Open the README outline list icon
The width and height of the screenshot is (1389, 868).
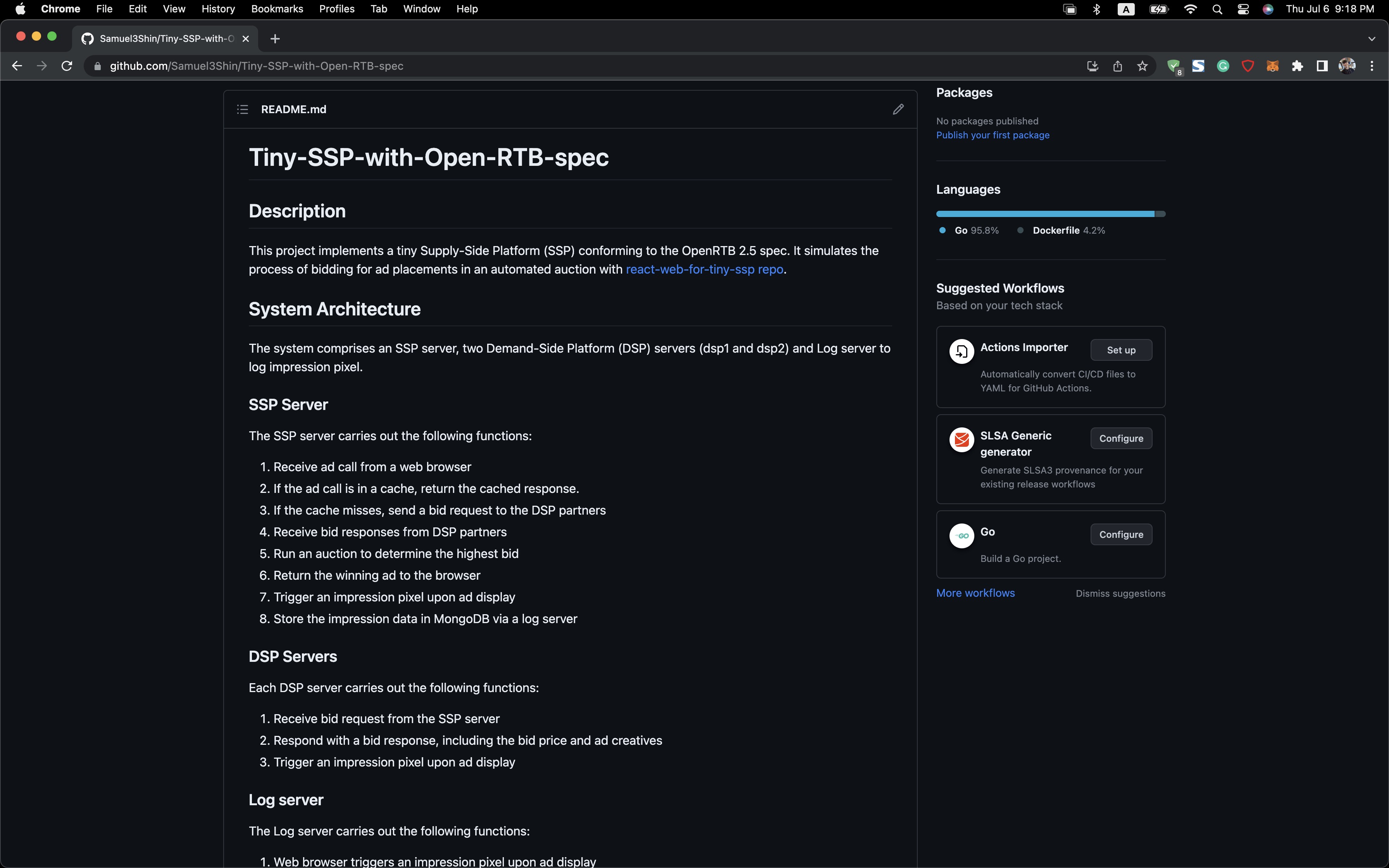tap(242, 109)
